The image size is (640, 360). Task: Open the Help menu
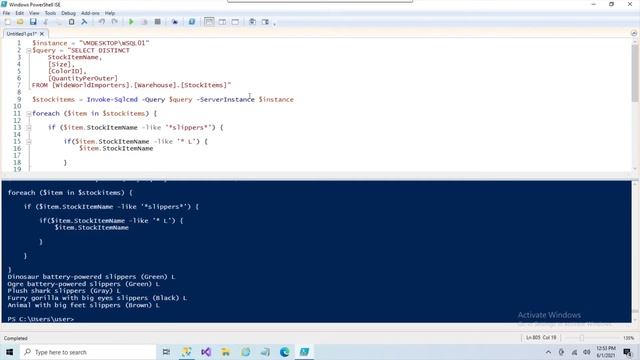(110, 13)
